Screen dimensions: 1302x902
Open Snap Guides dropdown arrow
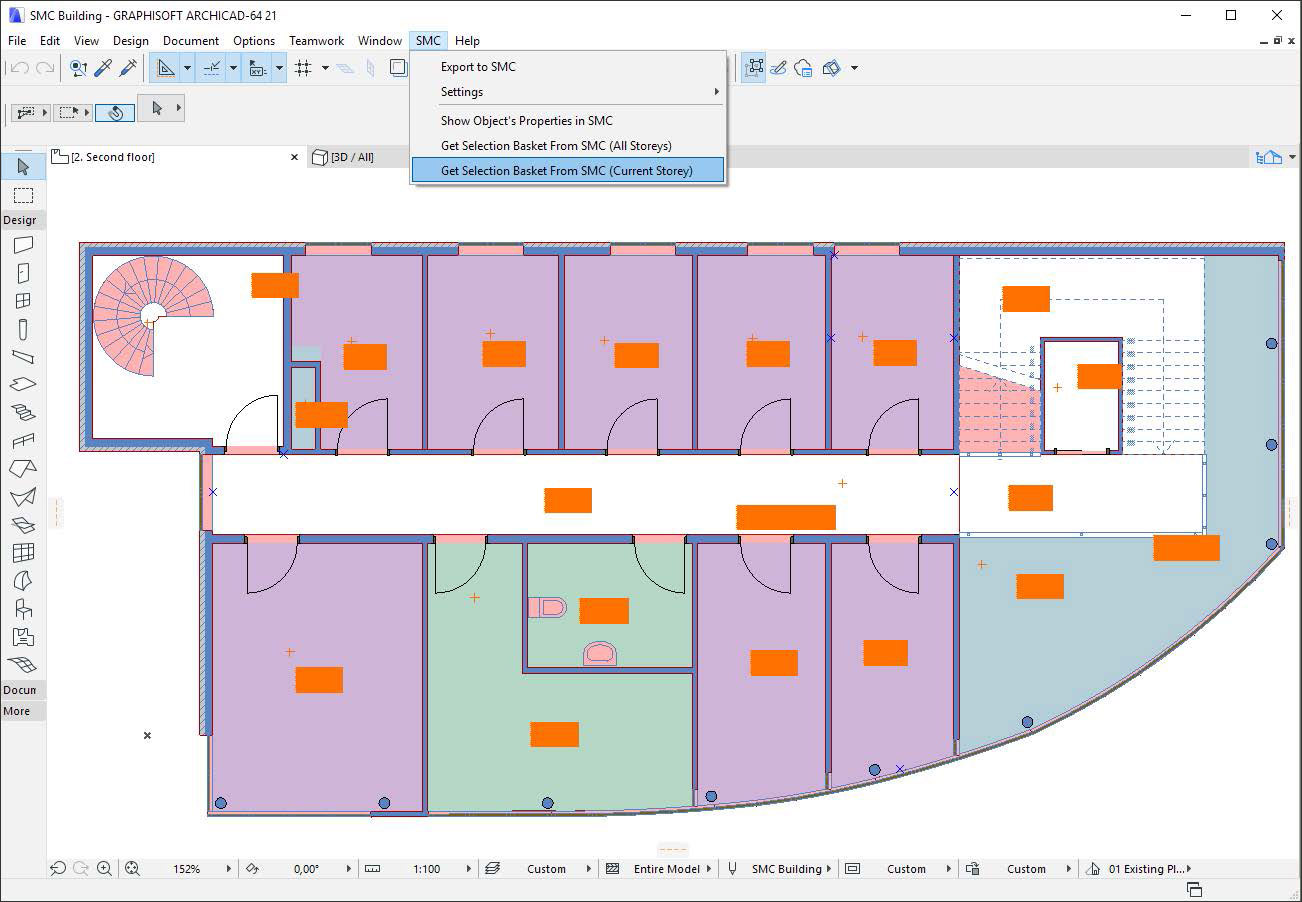tap(233, 68)
